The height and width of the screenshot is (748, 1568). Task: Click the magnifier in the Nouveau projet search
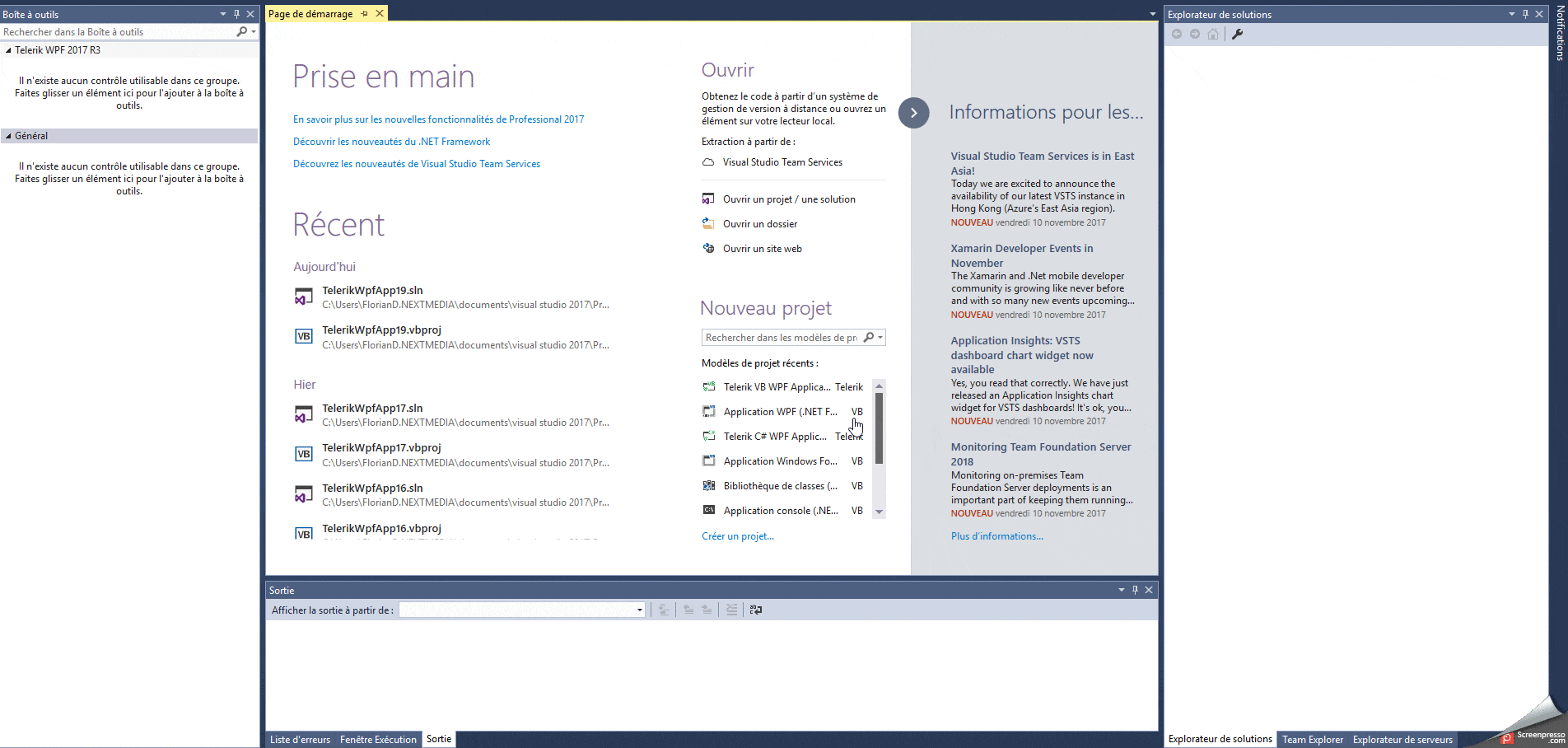pos(868,337)
